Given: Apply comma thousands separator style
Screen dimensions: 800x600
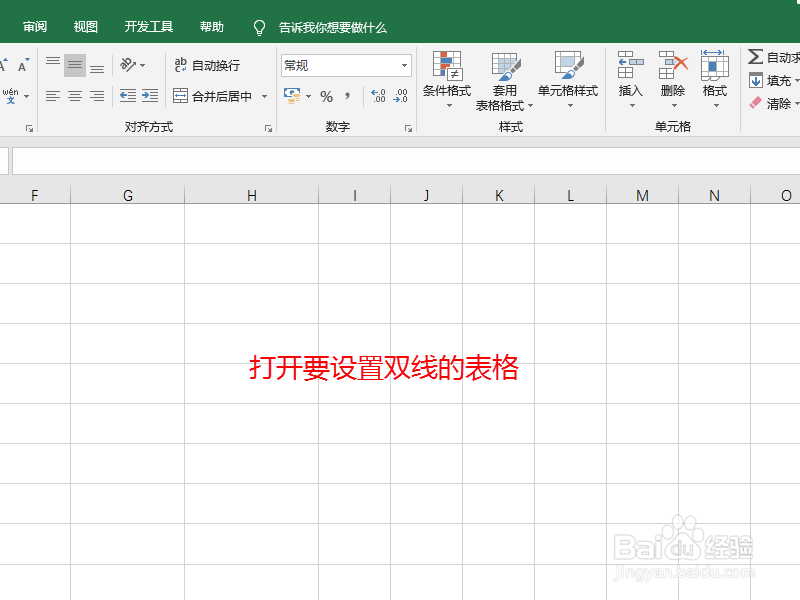Looking at the screenshot, I should (347, 96).
